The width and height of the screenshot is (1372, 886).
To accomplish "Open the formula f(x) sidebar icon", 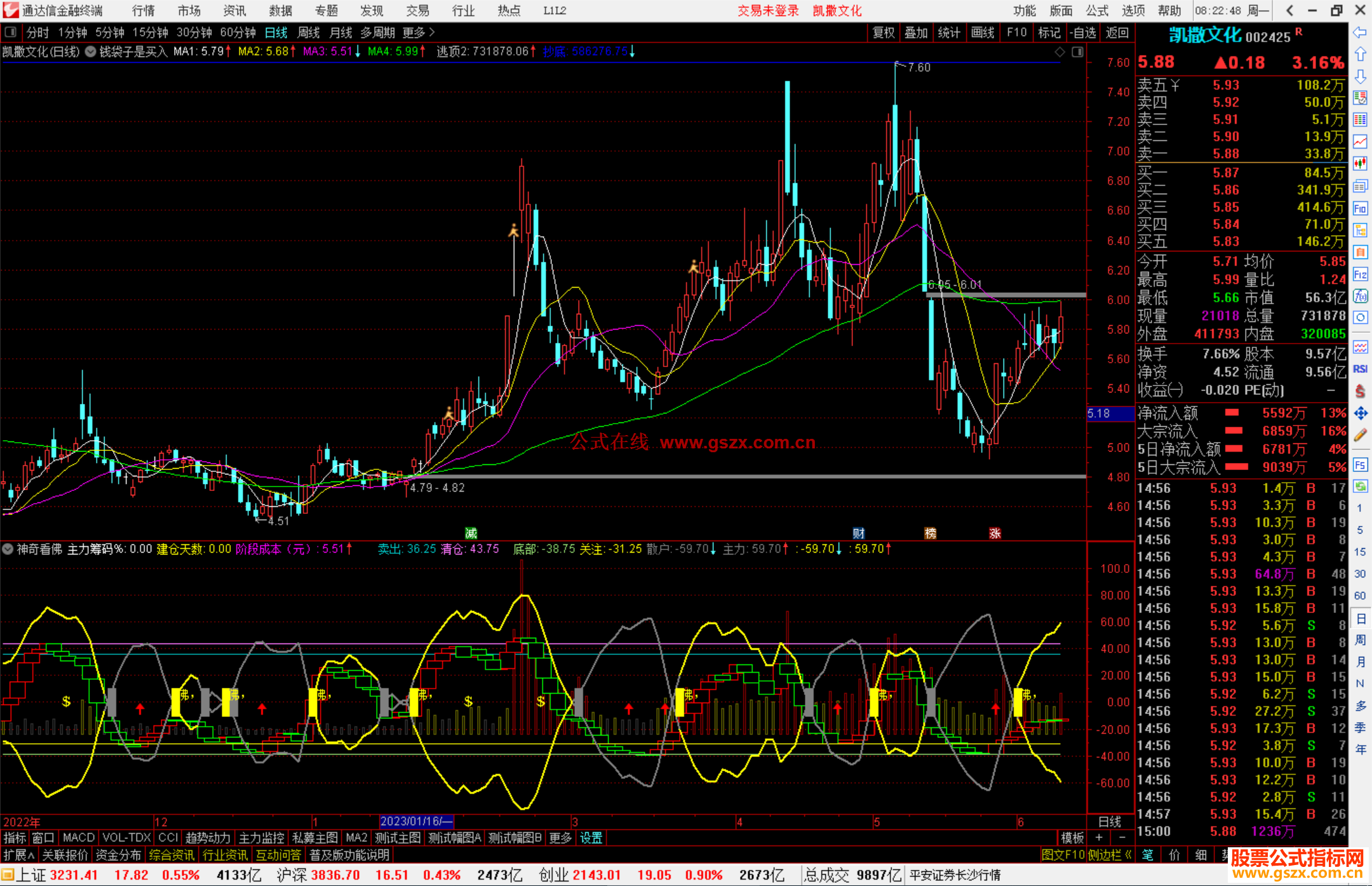I will pos(1360,296).
